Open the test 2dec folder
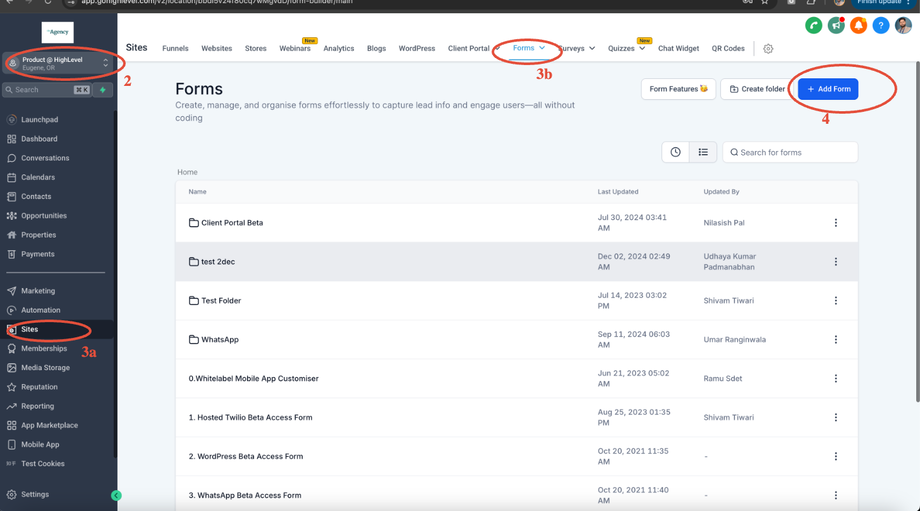920x511 pixels. coord(218,262)
